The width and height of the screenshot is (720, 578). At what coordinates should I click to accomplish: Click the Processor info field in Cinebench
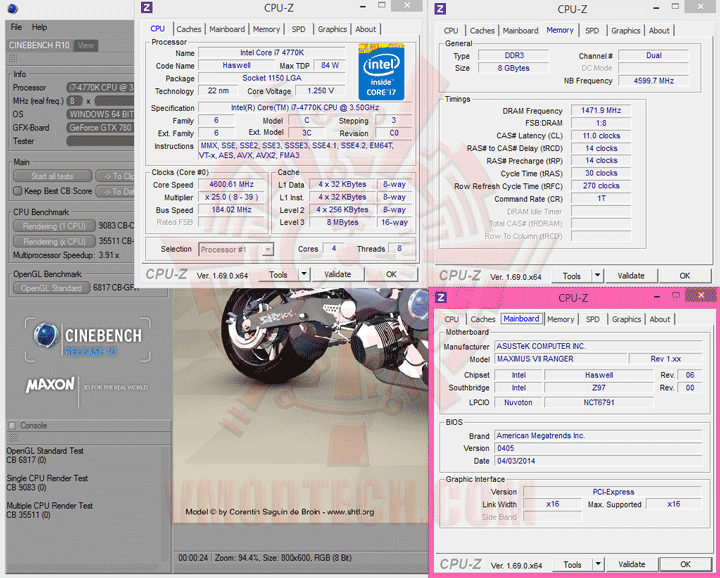(x=100, y=87)
